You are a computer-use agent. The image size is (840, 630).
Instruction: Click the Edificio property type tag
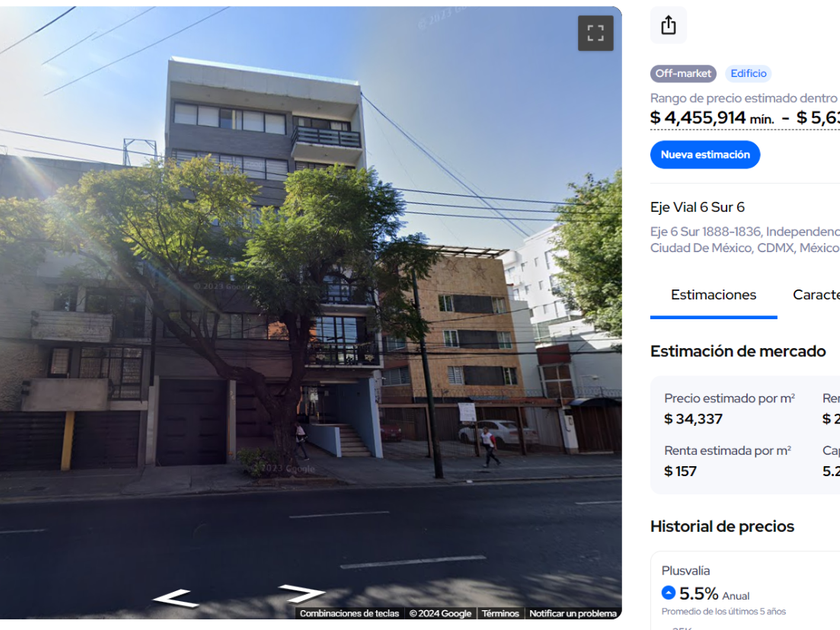(x=748, y=73)
